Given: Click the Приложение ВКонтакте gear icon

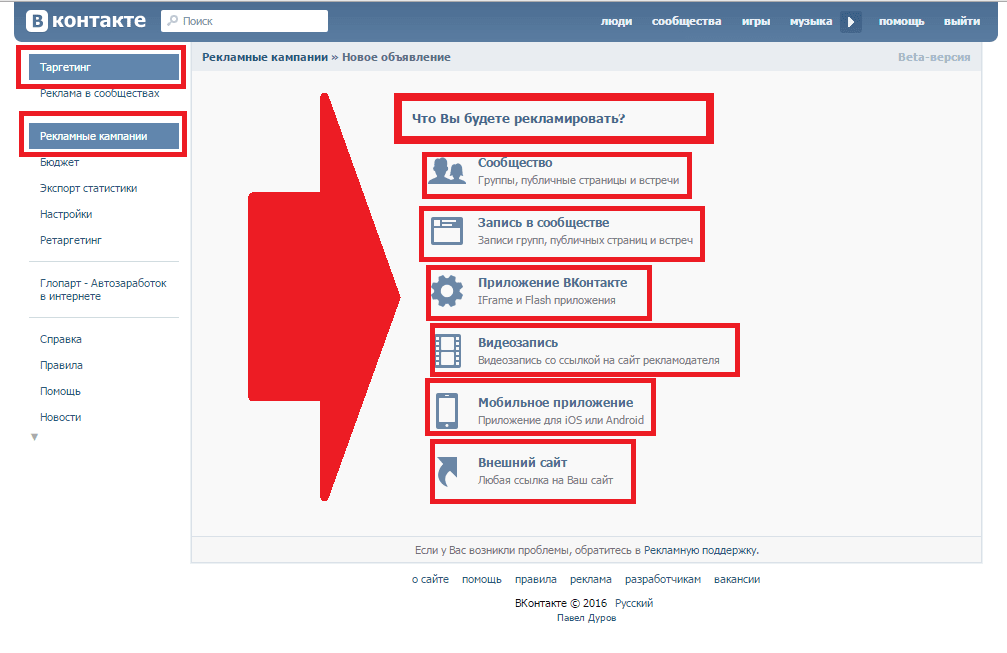Looking at the screenshot, I should pyautogui.click(x=447, y=291).
